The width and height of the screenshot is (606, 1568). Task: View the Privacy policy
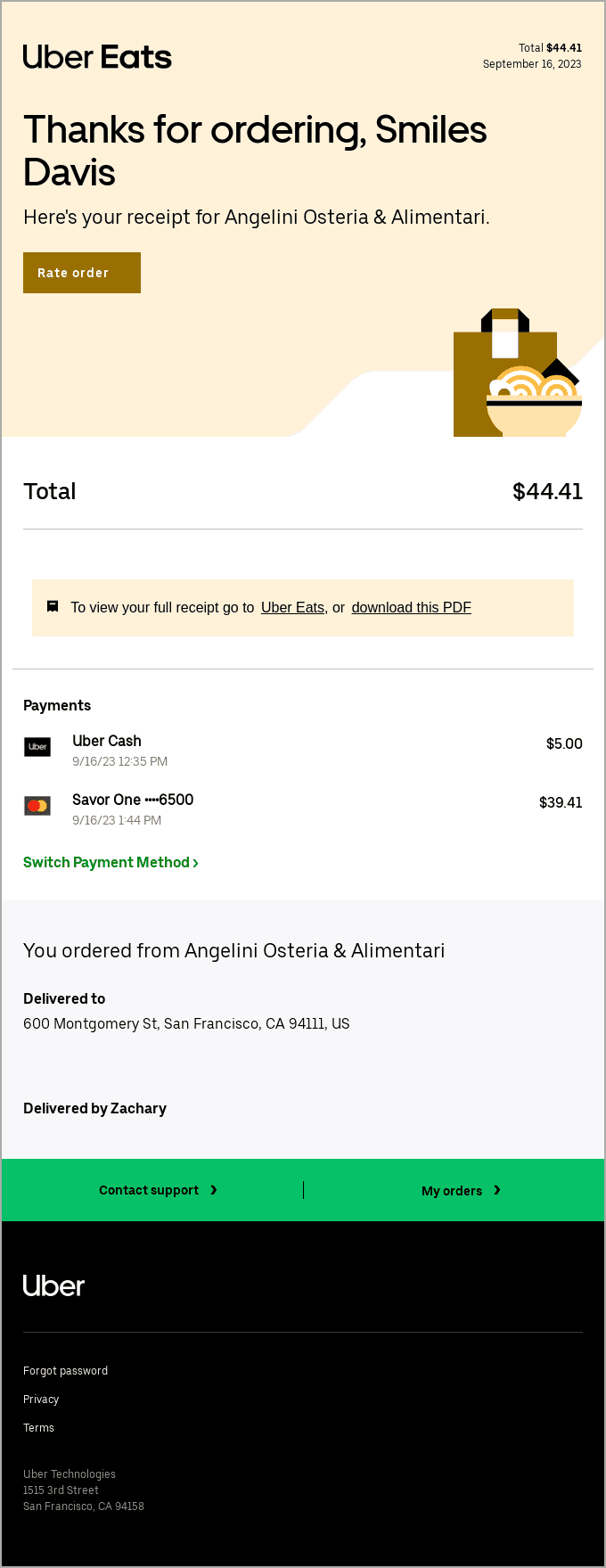pos(40,1399)
